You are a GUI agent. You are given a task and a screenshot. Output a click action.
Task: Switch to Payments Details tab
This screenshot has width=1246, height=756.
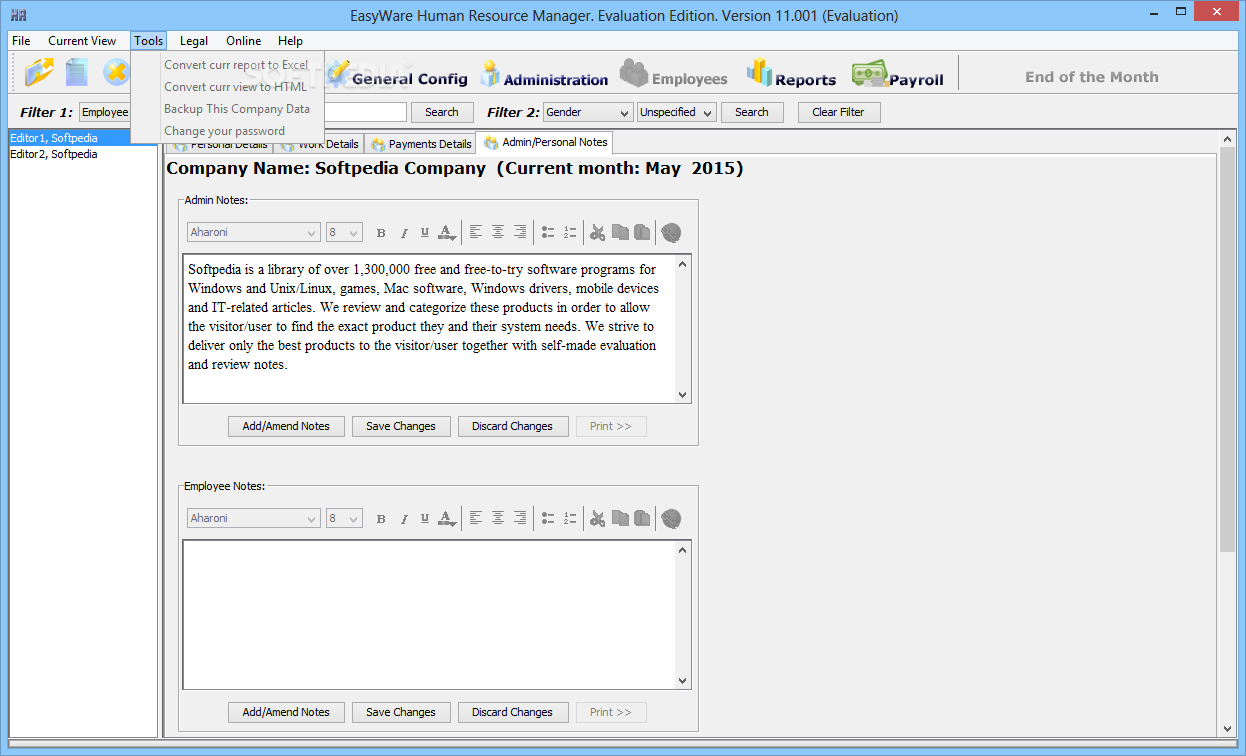421,144
